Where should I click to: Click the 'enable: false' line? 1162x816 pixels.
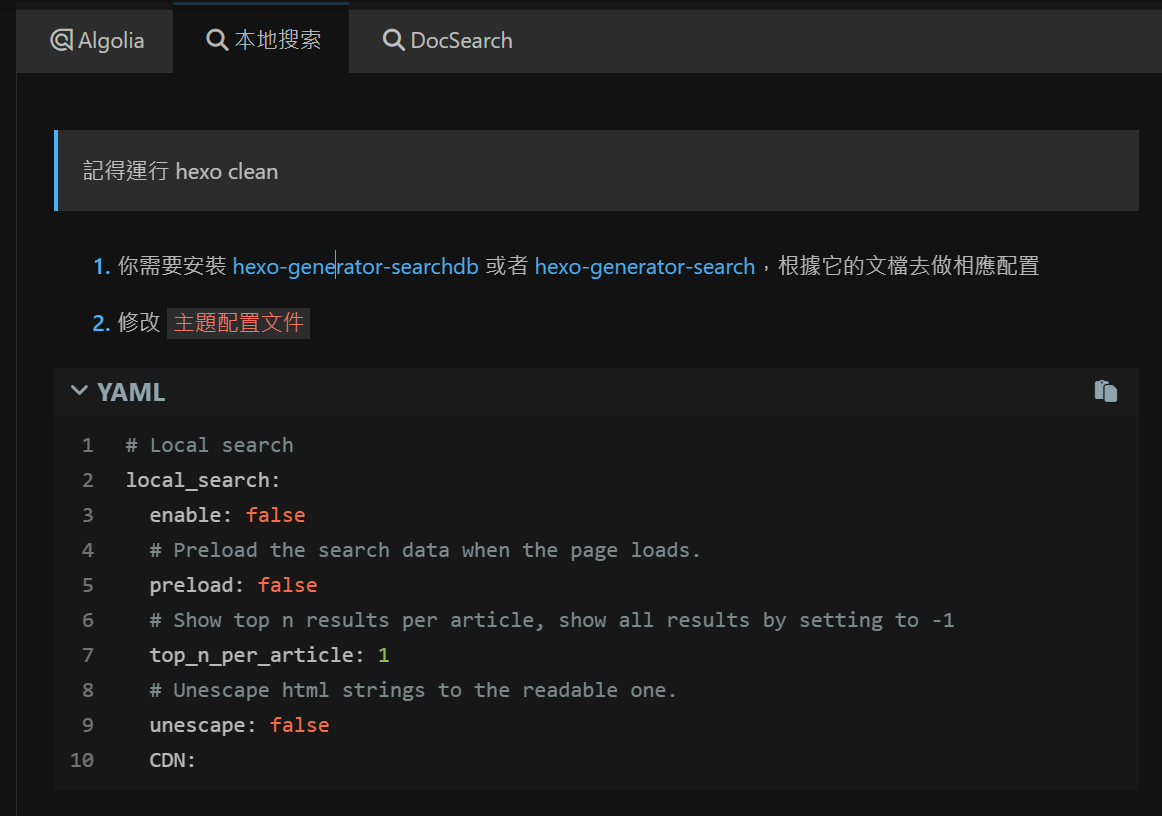click(227, 515)
